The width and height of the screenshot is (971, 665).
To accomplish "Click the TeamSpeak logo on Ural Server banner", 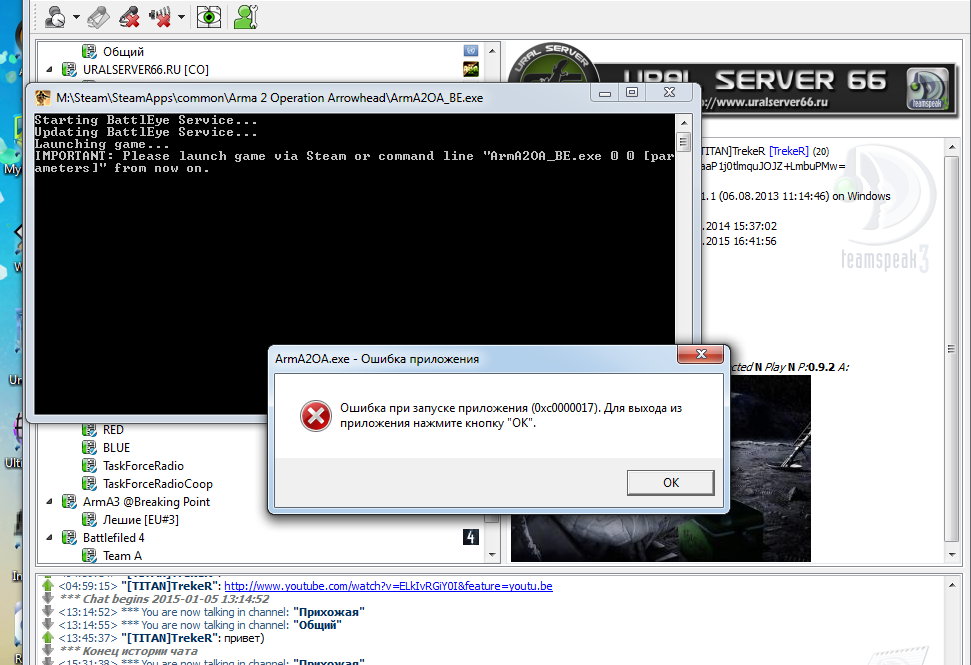I will coord(927,90).
